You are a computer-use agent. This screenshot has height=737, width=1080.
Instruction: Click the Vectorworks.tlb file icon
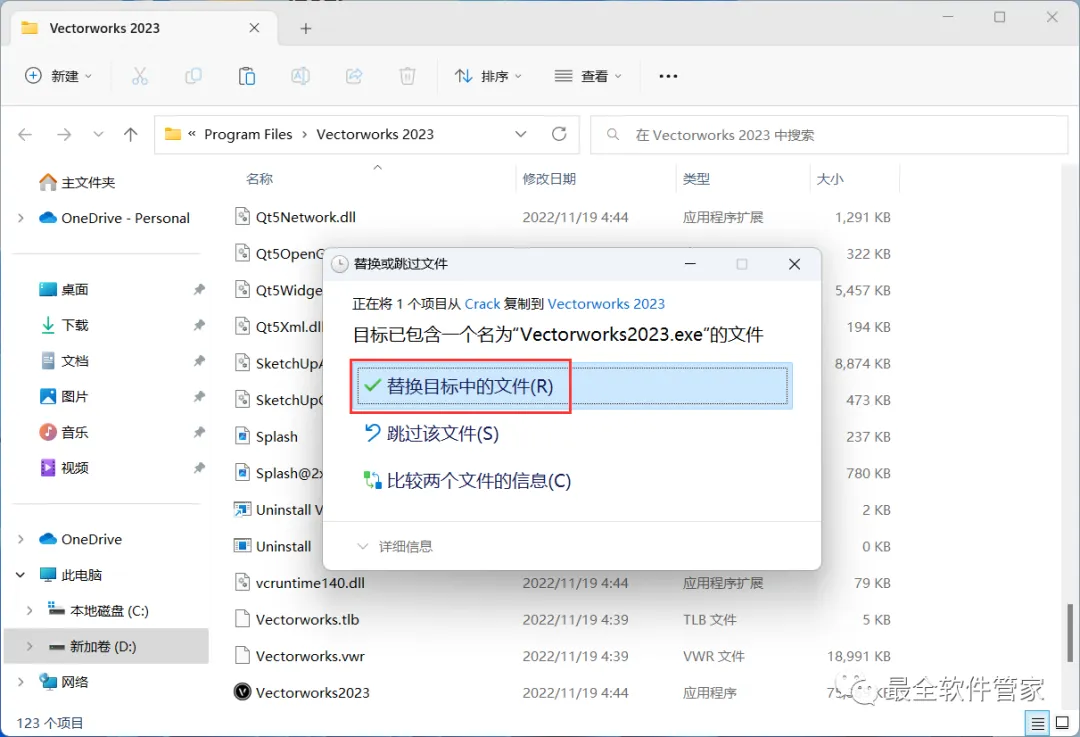tap(242, 619)
